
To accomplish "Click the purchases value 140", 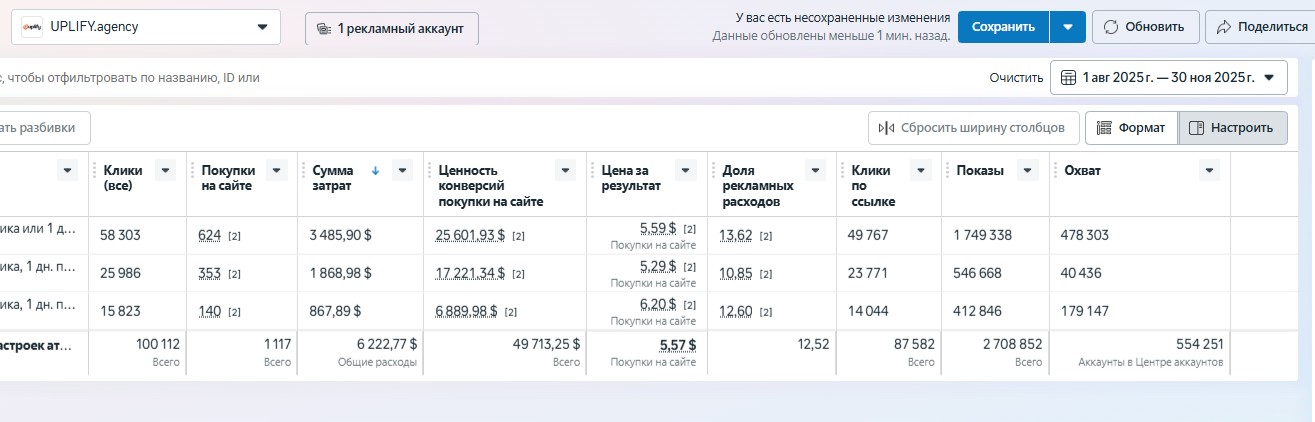I will click(x=210, y=311).
